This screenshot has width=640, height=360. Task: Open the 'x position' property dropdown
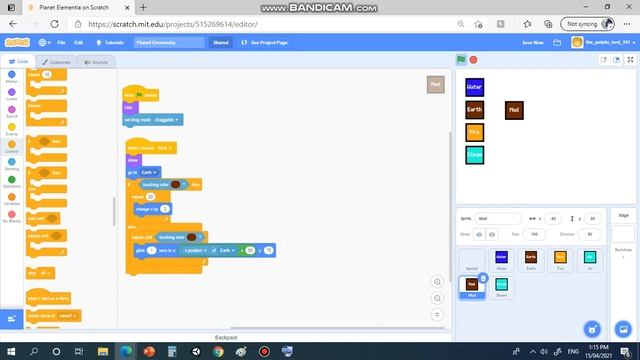point(196,250)
